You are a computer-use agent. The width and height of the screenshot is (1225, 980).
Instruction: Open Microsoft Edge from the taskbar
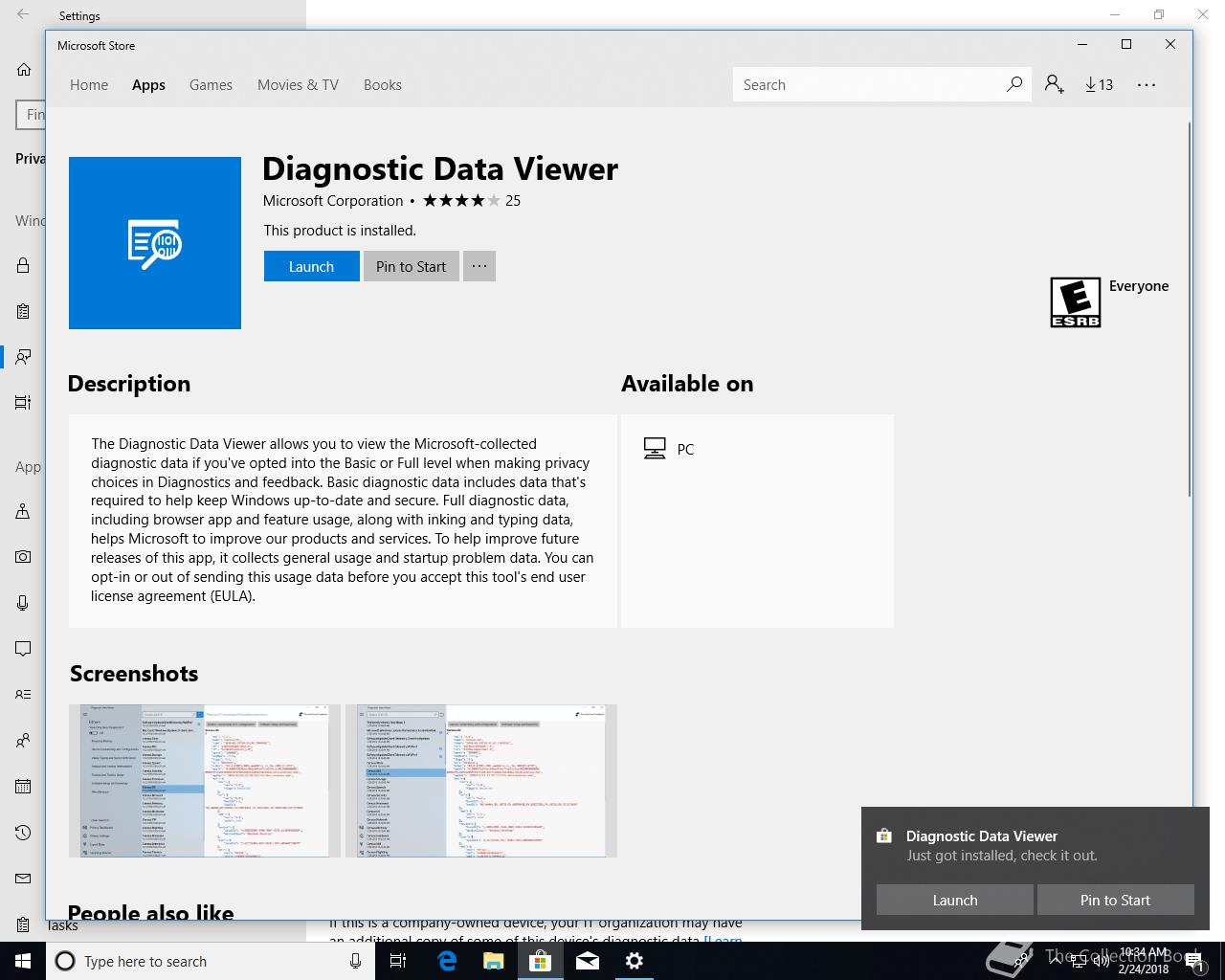pyautogui.click(x=446, y=961)
